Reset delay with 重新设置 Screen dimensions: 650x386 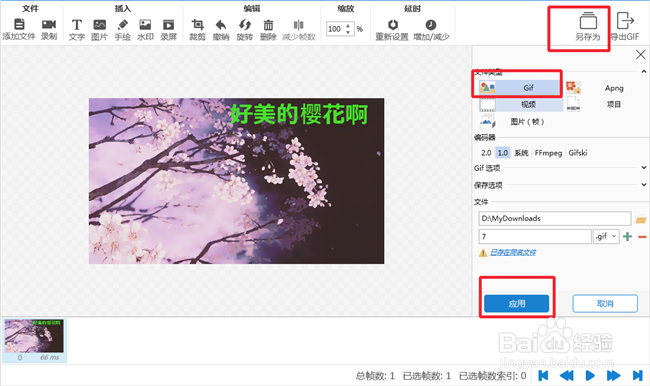[x=392, y=24]
